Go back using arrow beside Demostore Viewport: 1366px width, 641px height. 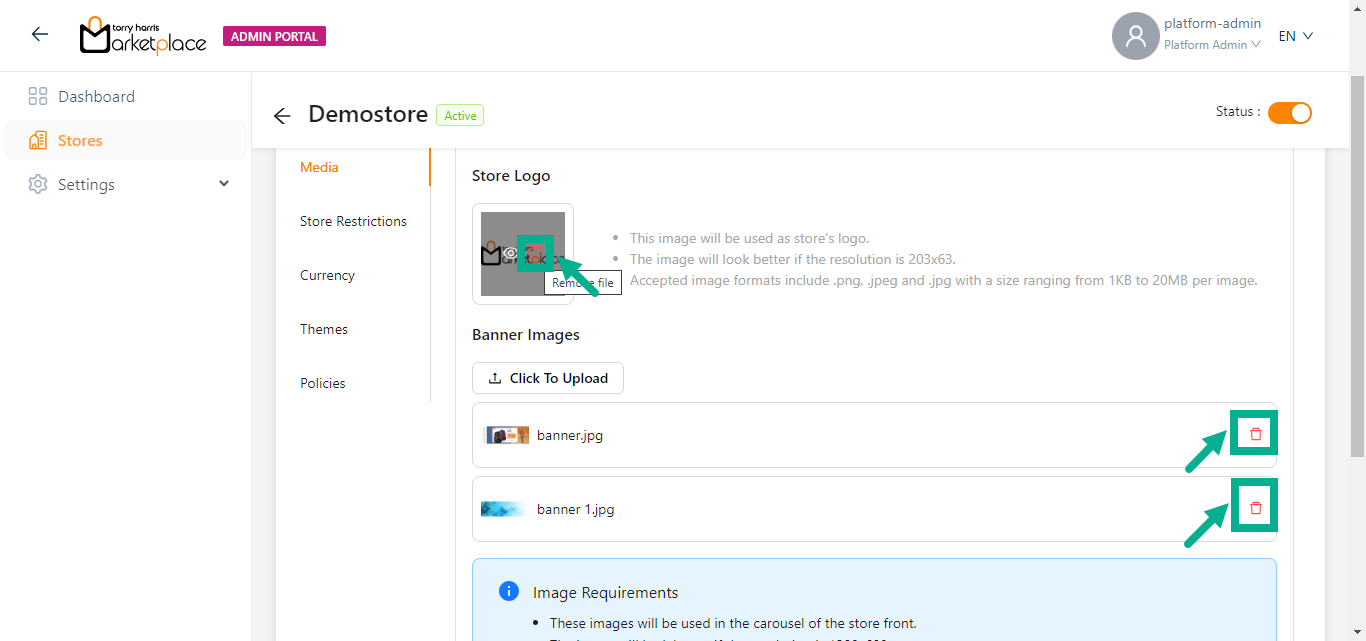[x=282, y=116]
